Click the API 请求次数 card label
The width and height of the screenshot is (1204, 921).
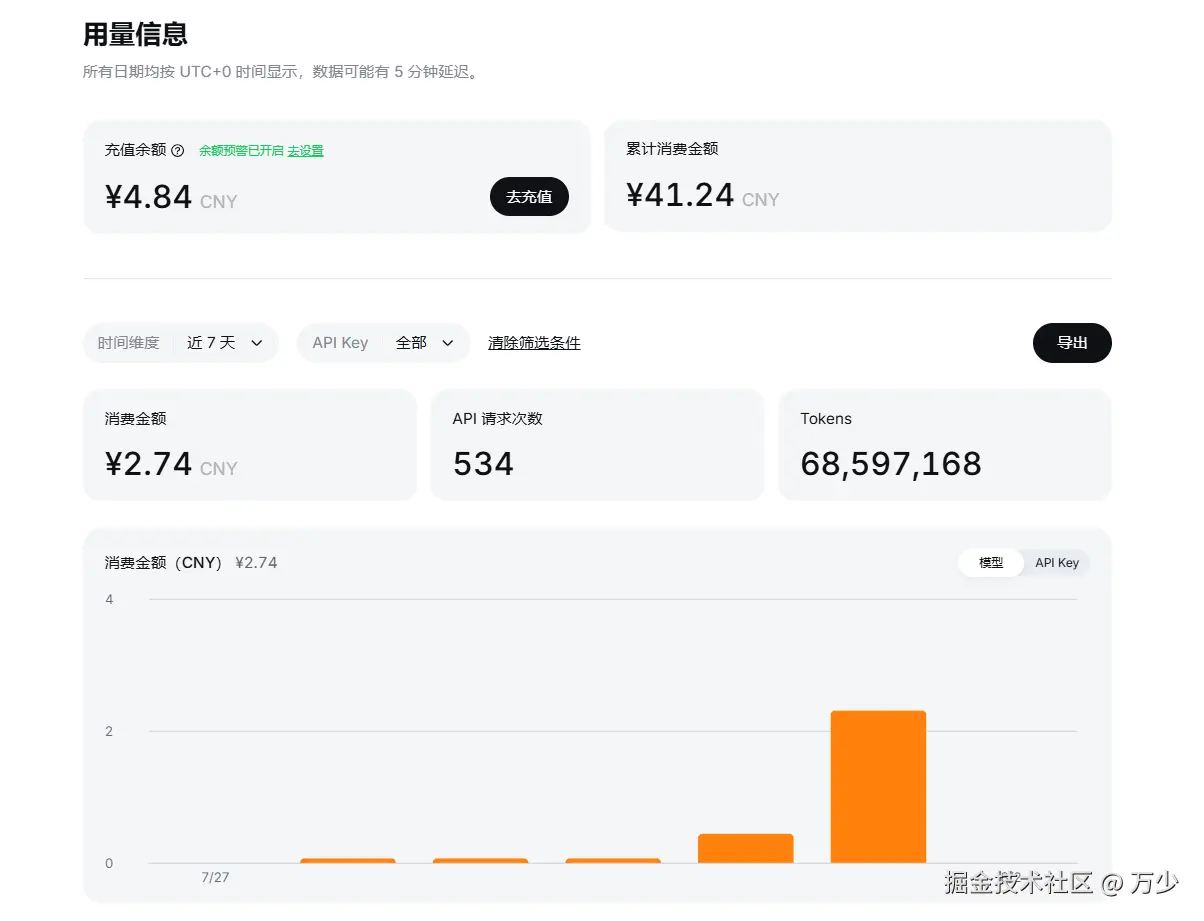[x=498, y=419]
